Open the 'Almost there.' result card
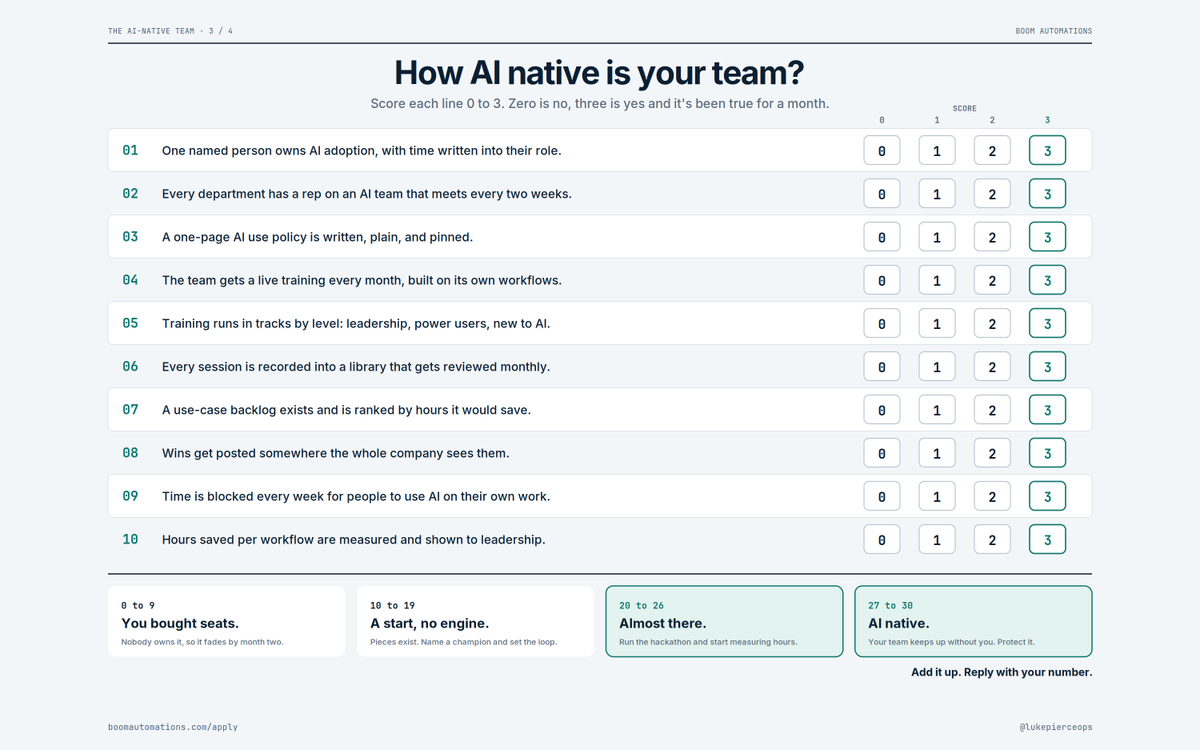1200x750 pixels. (x=724, y=622)
